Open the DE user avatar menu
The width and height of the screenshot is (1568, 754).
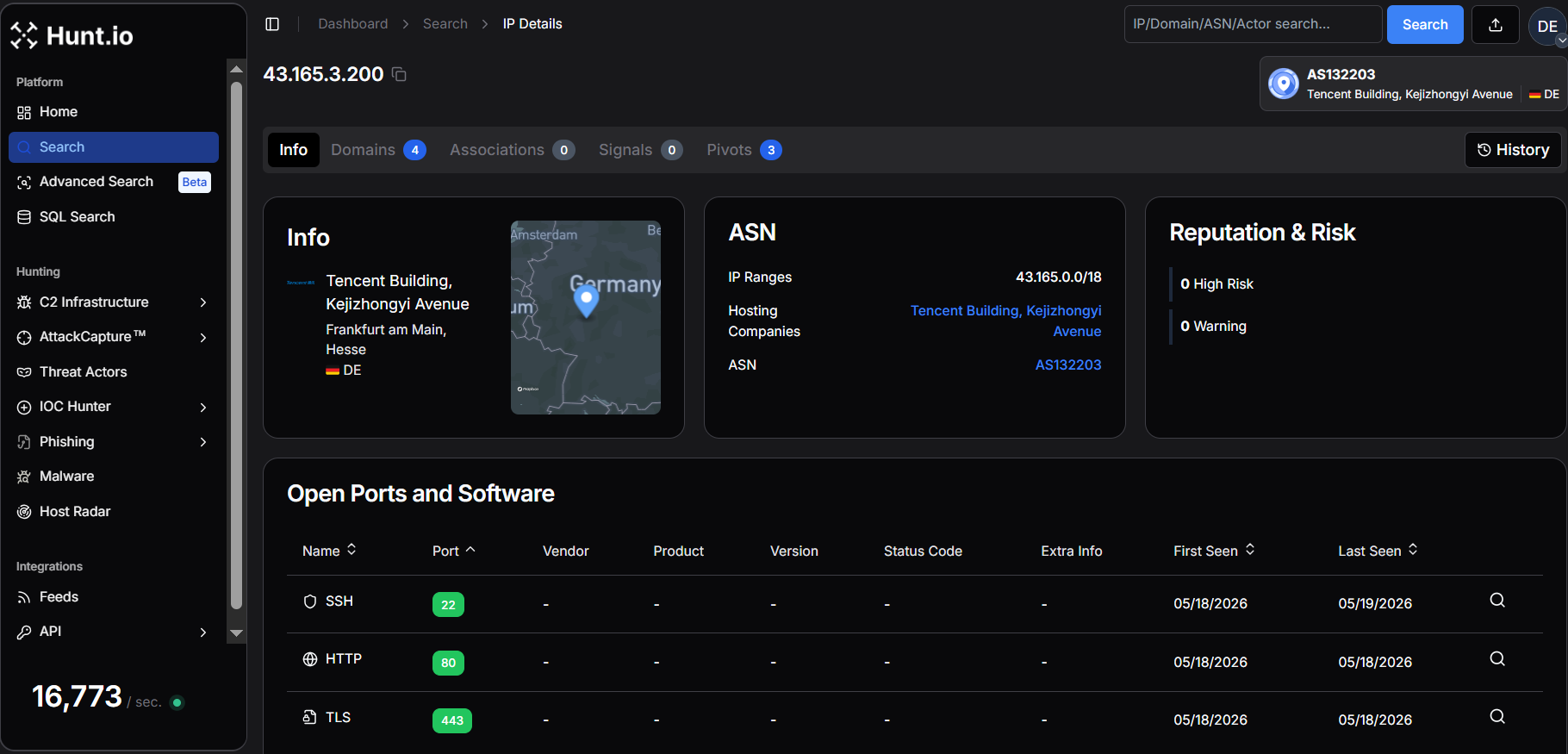pyautogui.click(x=1547, y=26)
